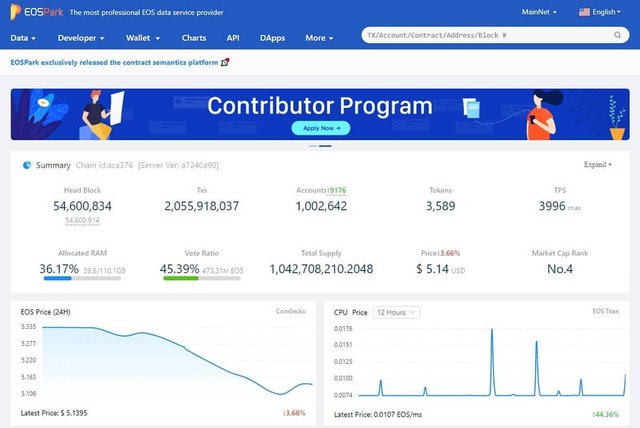Go to the Charts page
The width and height of the screenshot is (640, 428).
[194, 38]
